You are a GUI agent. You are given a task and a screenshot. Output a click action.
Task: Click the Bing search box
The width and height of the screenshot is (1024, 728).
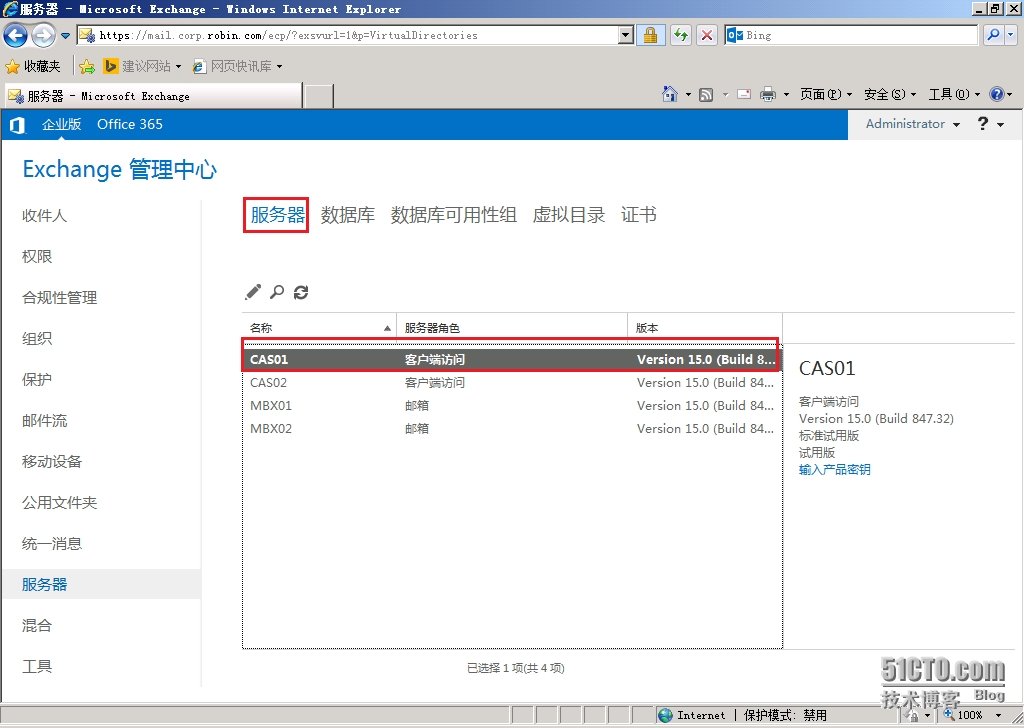851,35
